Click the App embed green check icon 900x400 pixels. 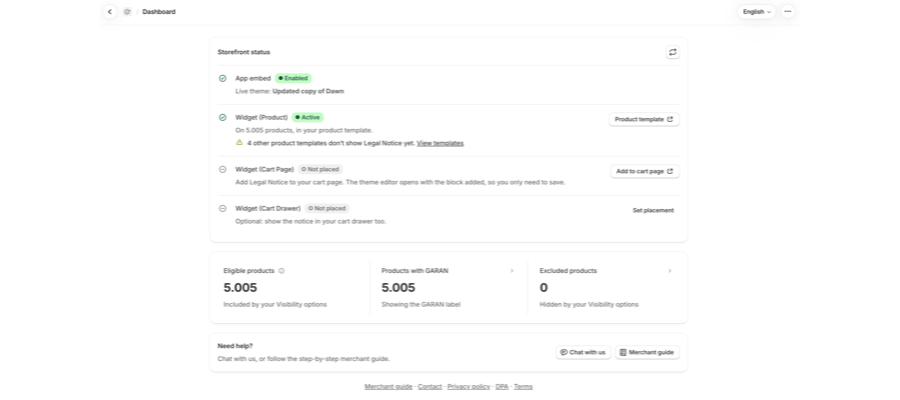(223, 79)
